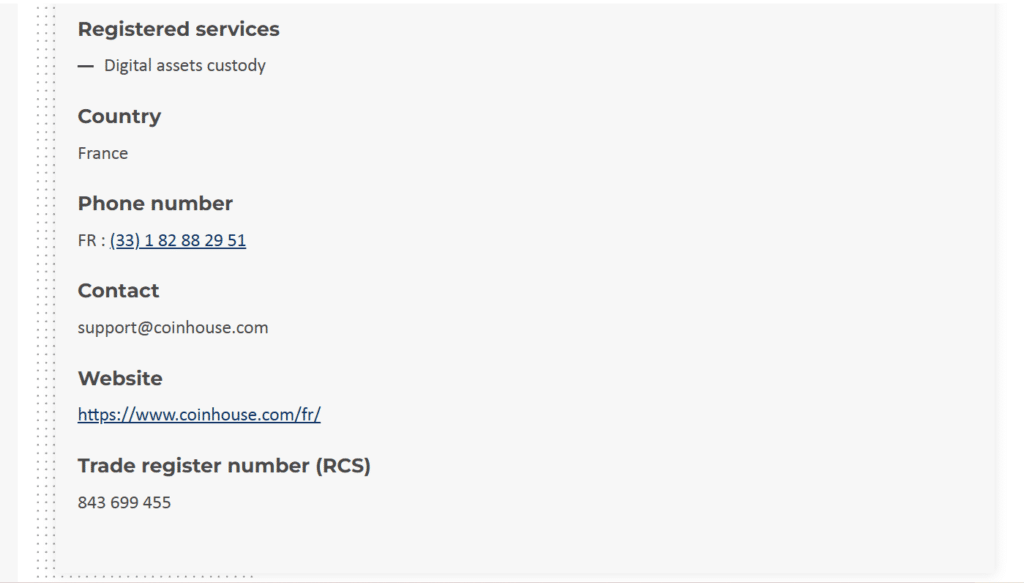Click the vertical dotted border of the card

[46, 291]
